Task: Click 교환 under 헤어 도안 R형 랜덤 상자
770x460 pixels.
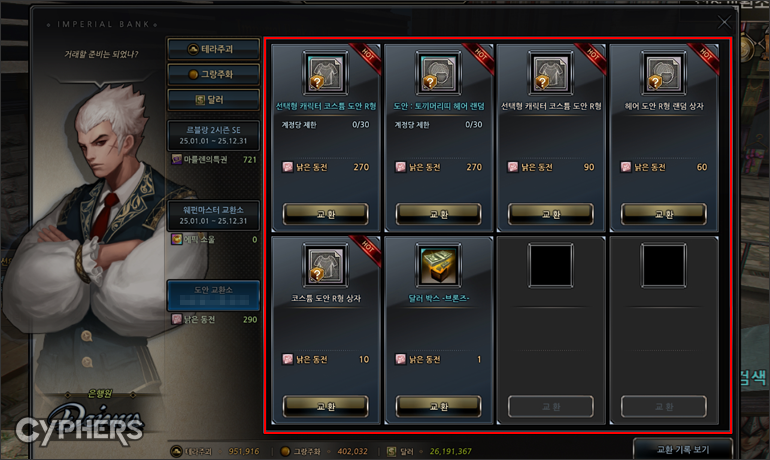Action: coord(664,214)
